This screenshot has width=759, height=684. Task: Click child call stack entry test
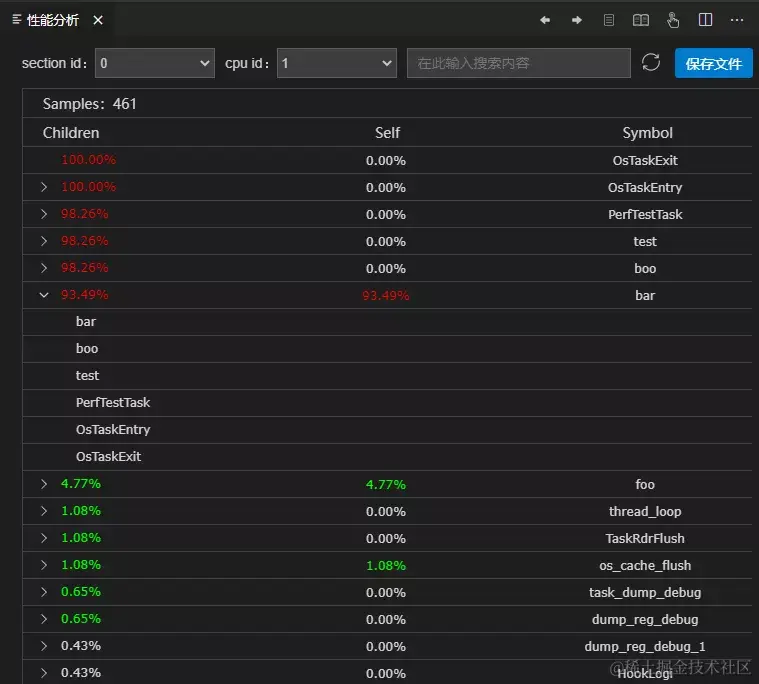(87, 376)
